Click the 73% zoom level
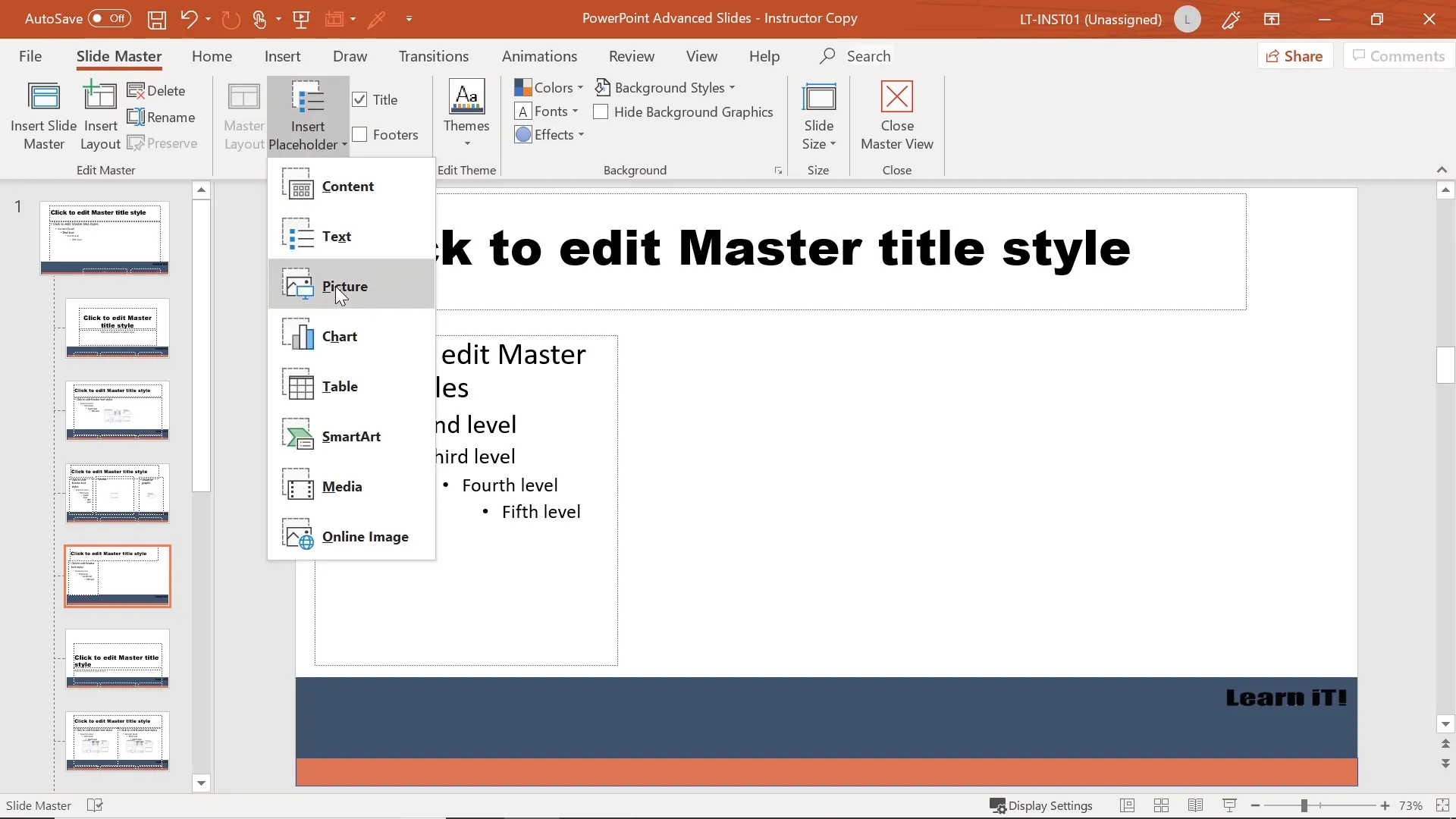The height and width of the screenshot is (819, 1456). pos(1410,805)
